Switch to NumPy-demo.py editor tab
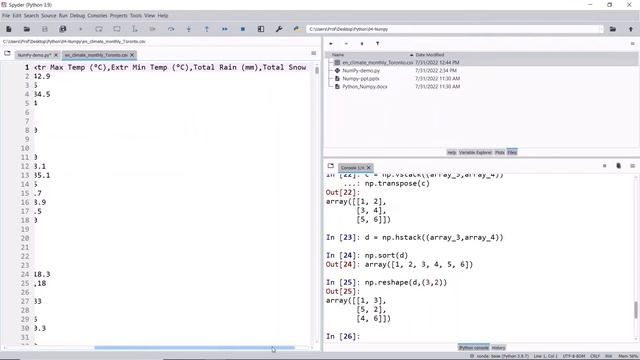Viewport: 640px width, 360px height. pos(34,55)
